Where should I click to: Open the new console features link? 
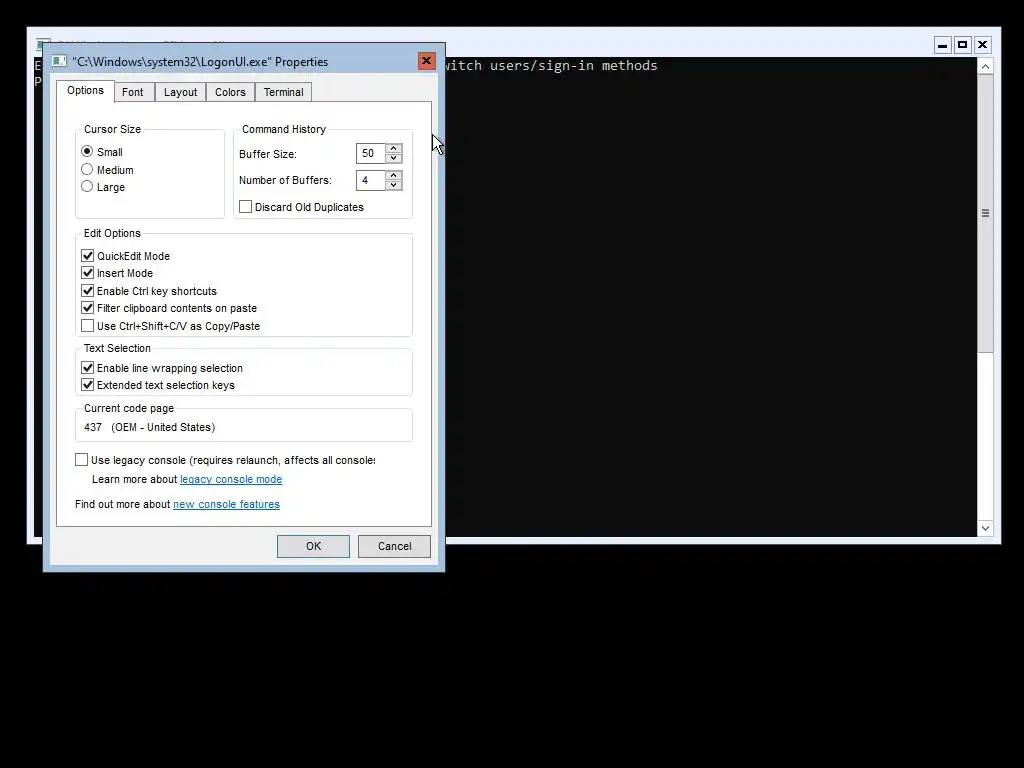tap(226, 504)
